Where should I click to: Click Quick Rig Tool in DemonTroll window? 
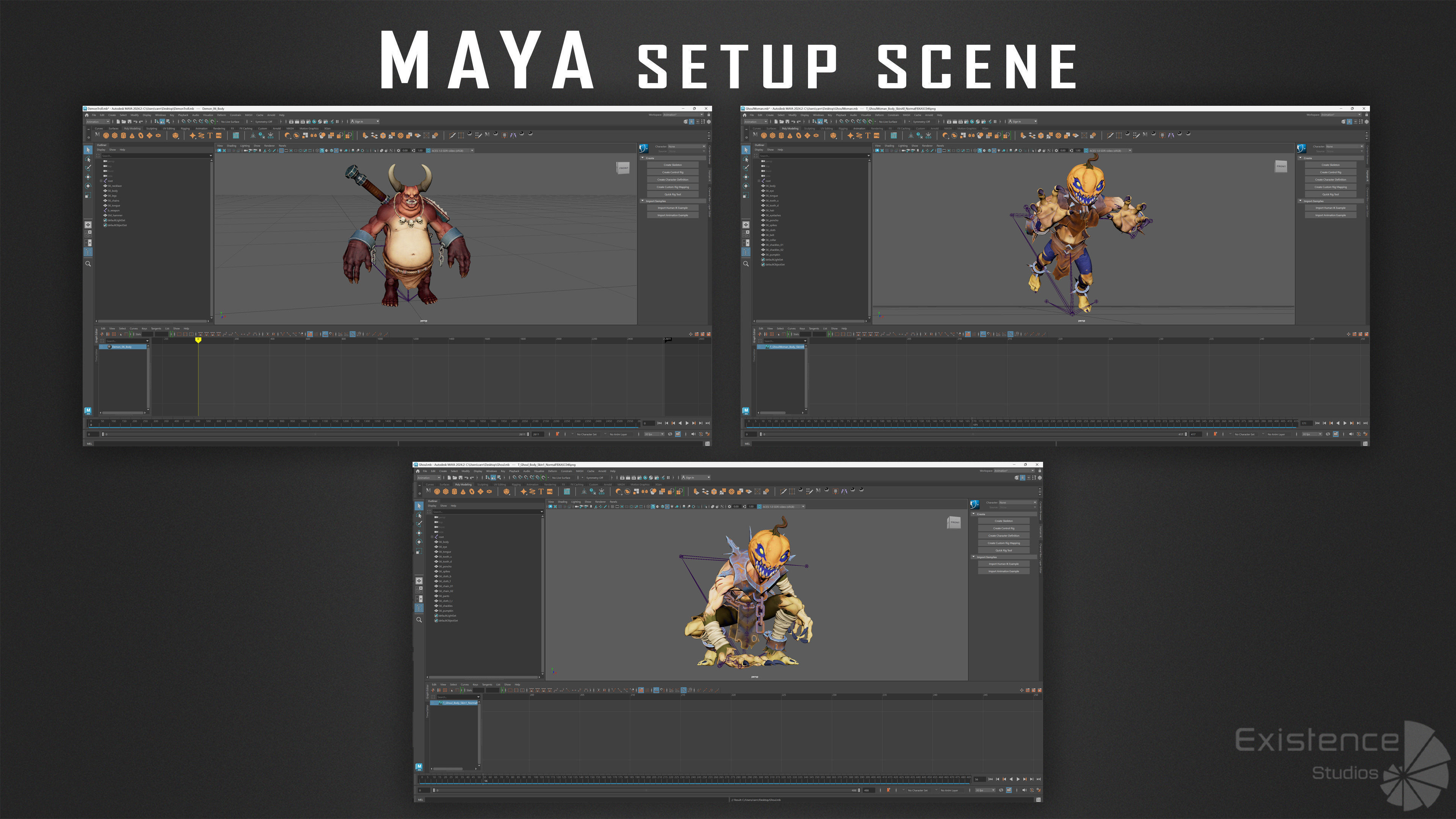[x=673, y=195]
